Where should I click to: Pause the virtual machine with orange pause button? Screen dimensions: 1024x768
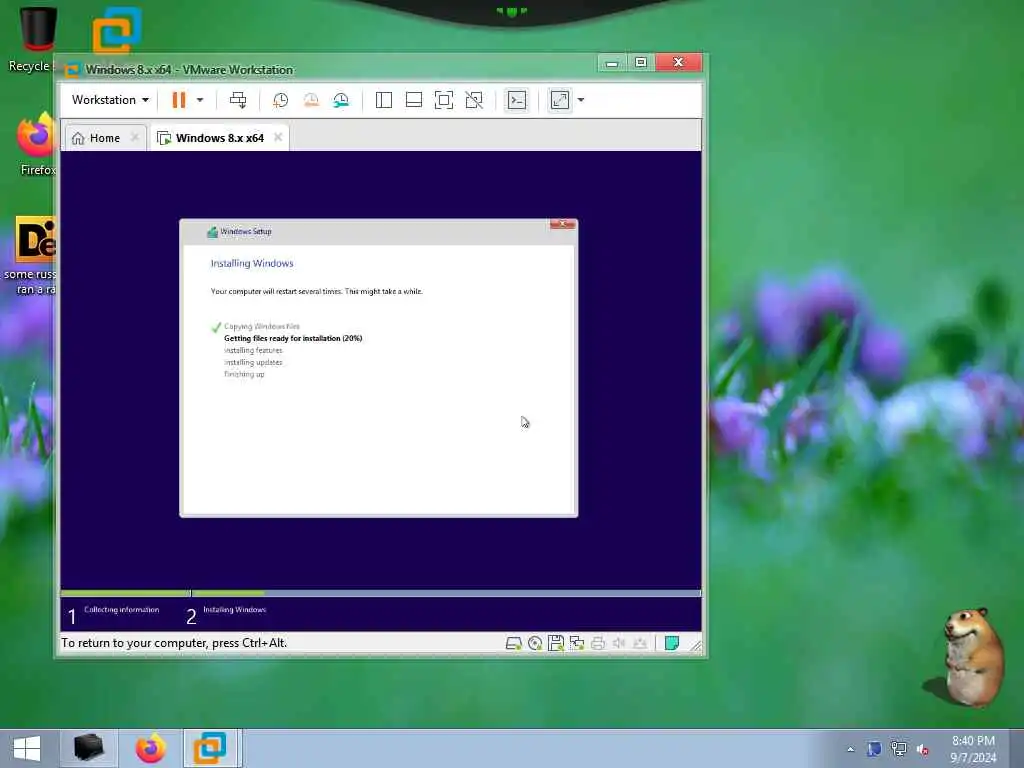point(178,100)
